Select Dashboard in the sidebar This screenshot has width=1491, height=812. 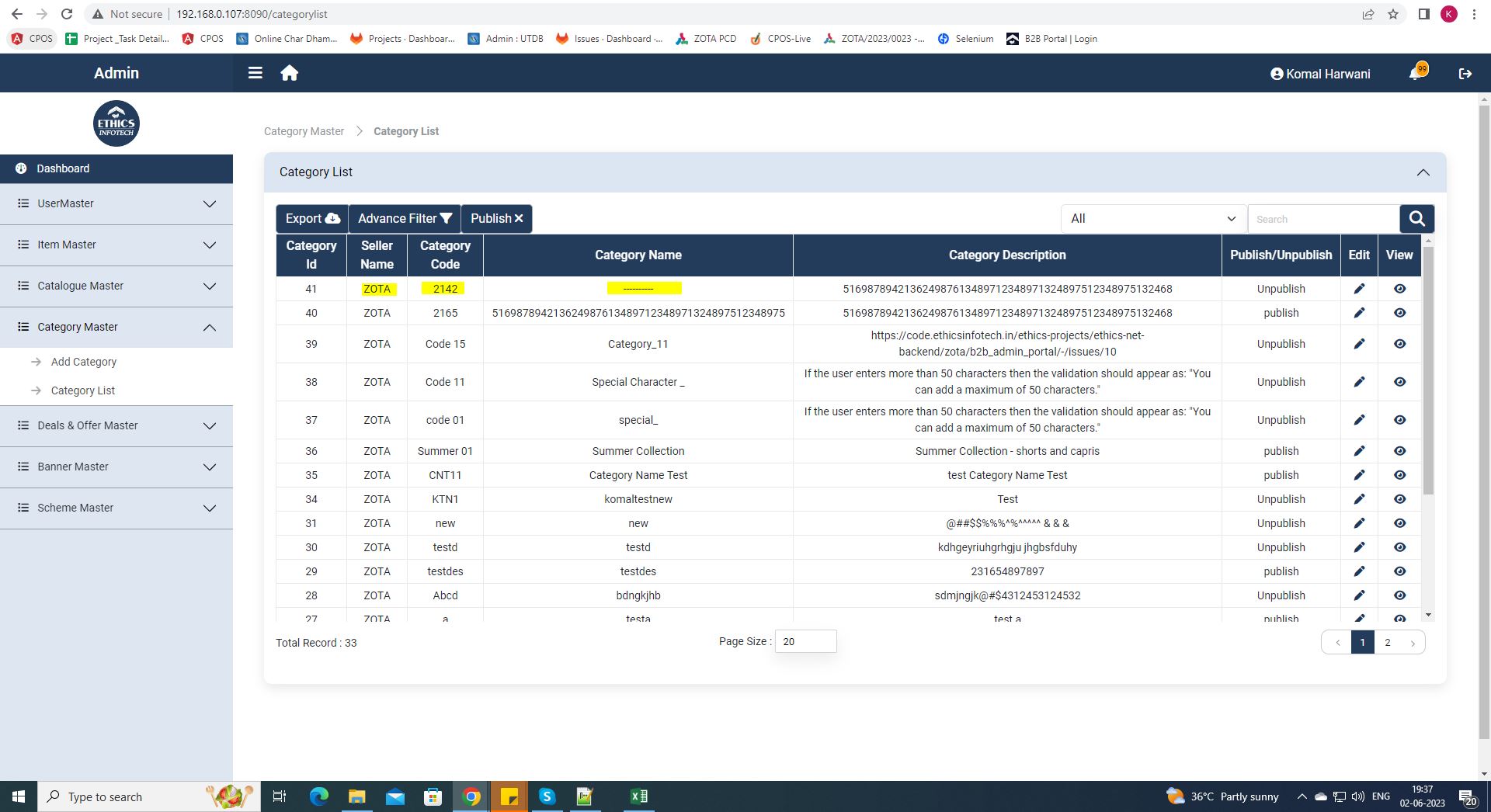coord(63,168)
